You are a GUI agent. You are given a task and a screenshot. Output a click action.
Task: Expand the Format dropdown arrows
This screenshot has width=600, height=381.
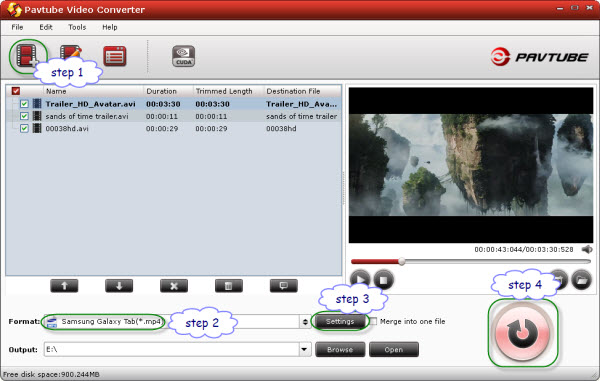click(305, 322)
